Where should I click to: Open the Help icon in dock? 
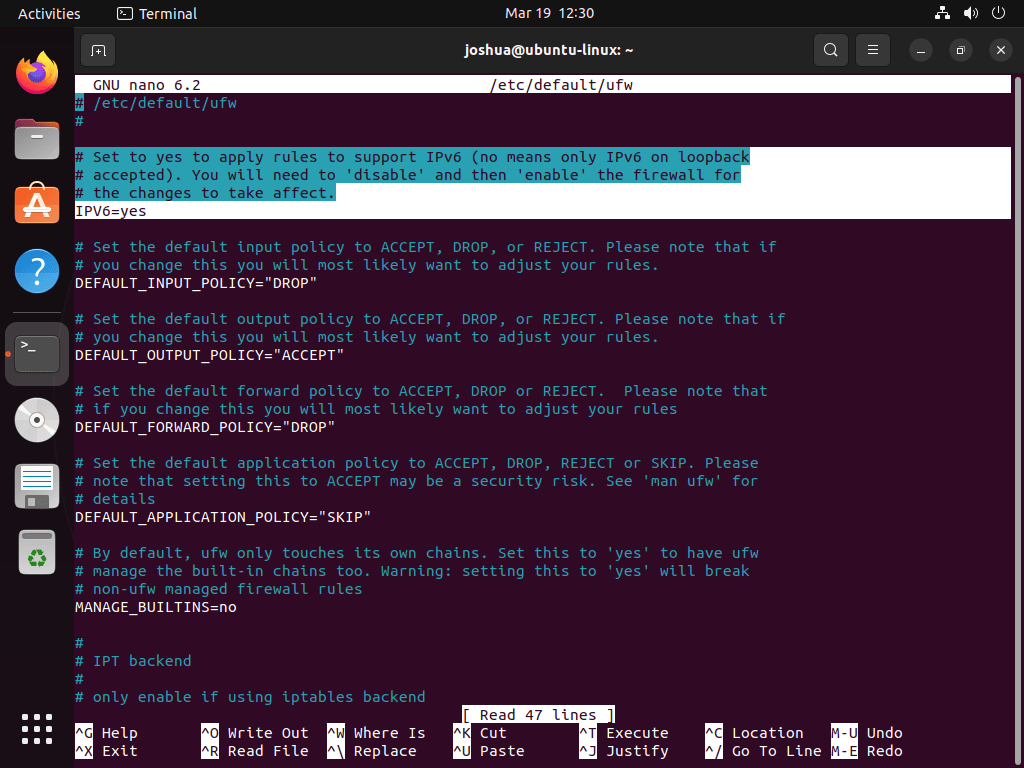tap(37, 271)
